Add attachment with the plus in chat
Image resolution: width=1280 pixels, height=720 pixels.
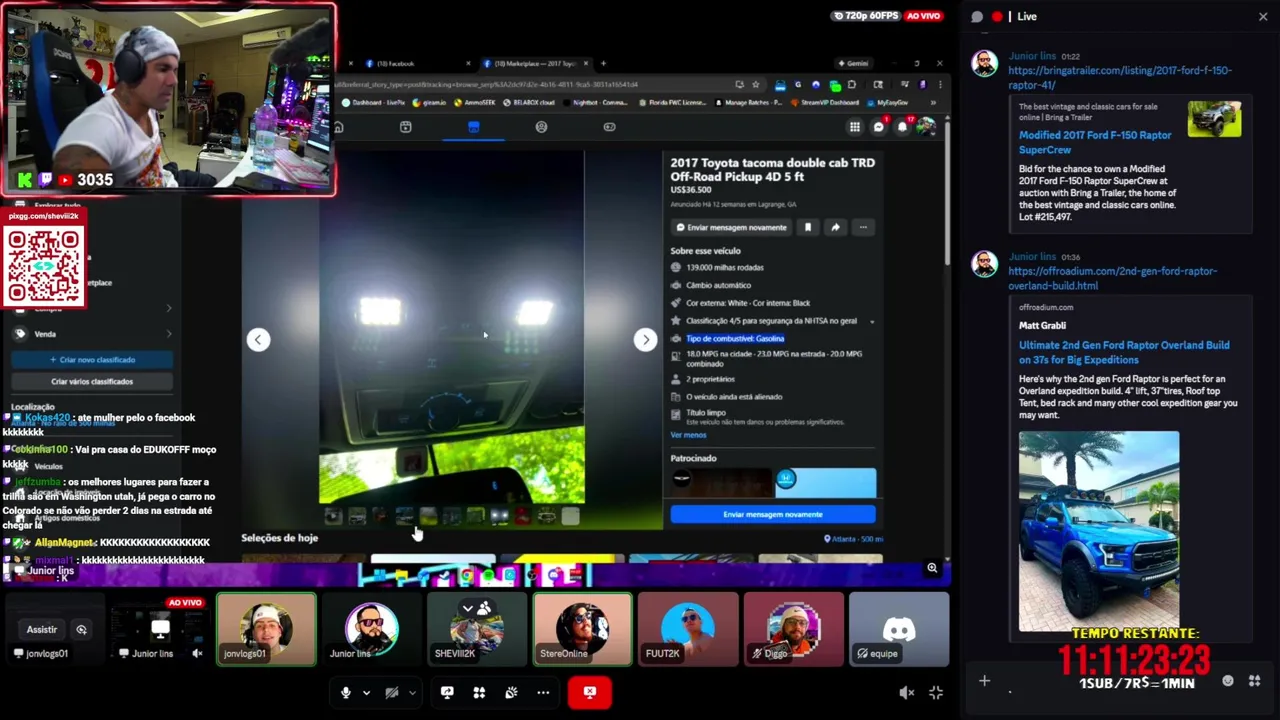click(x=984, y=681)
